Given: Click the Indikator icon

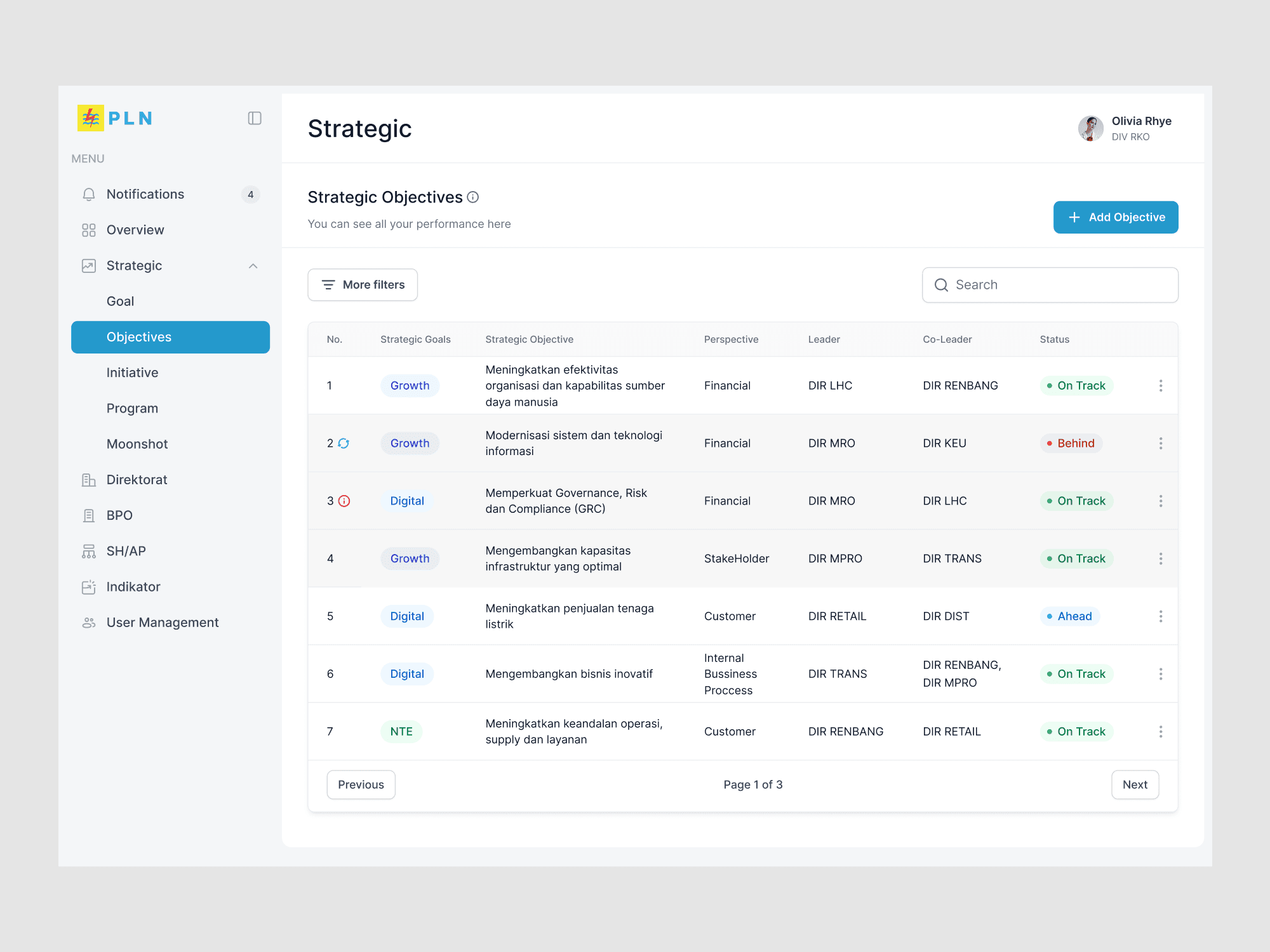Looking at the screenshot, I should click(89, 587).
